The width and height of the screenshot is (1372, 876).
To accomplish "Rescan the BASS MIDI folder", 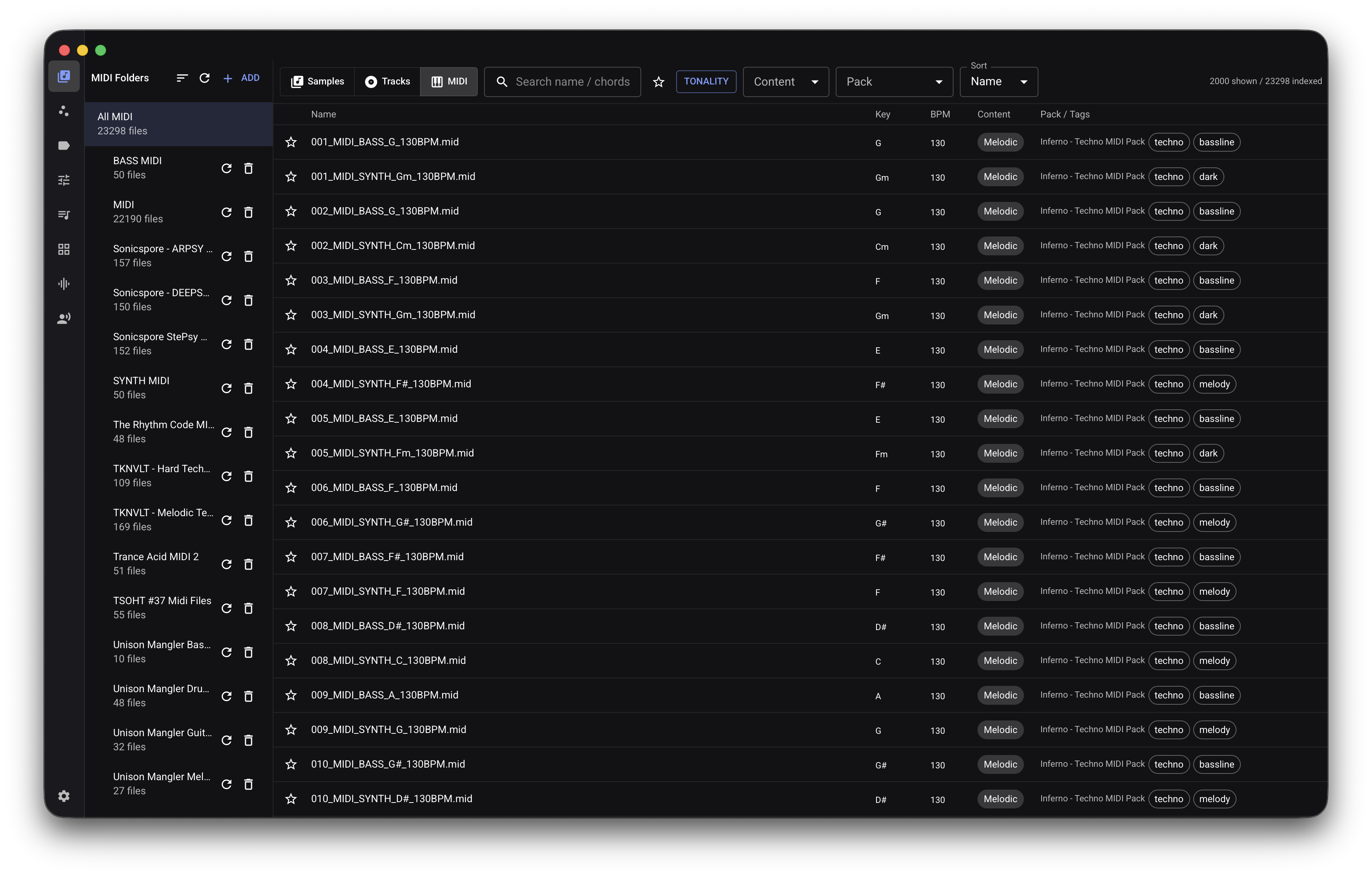I will (226, 168).
